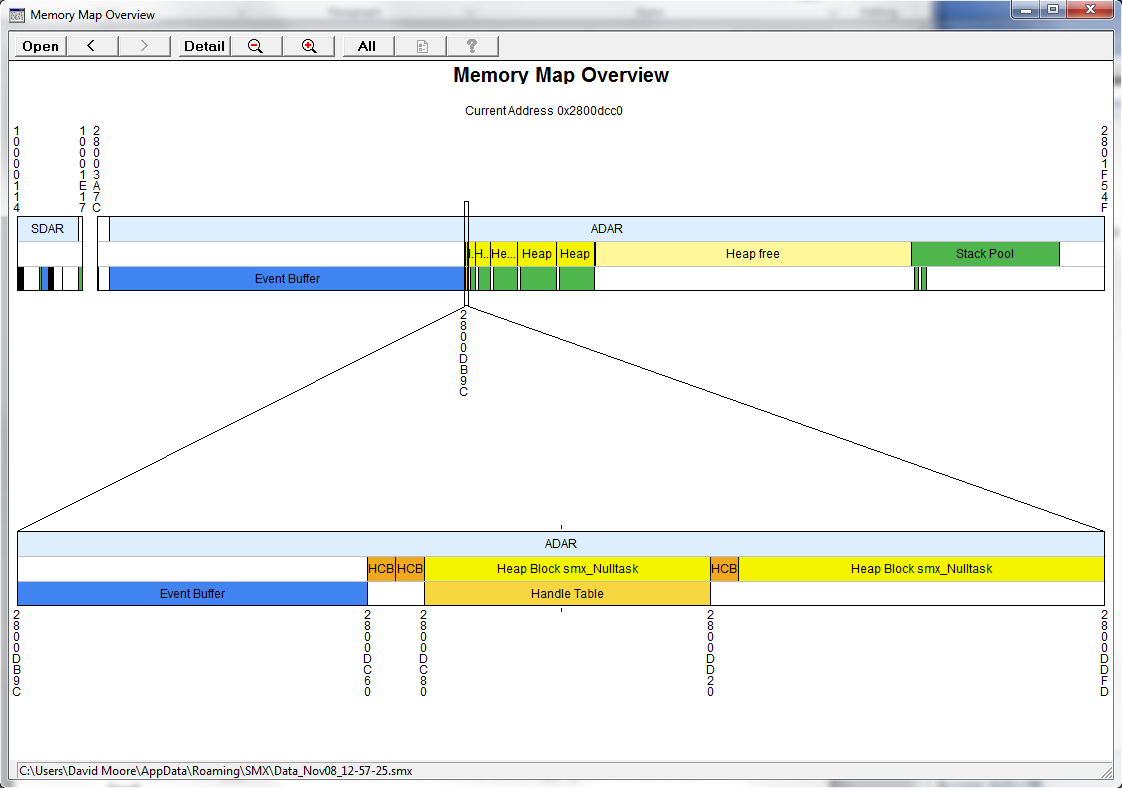Minimize the Memory Map Overview window

pos(1026,10)
